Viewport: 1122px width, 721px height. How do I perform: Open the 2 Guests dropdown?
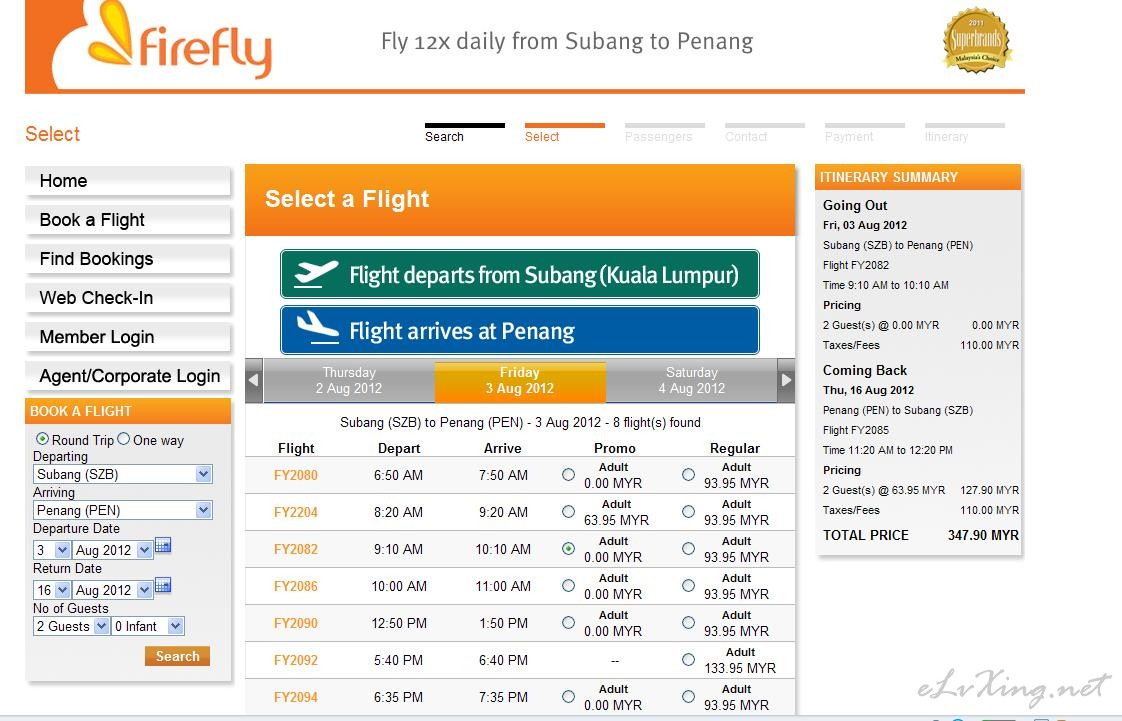[x=72, y=626]
